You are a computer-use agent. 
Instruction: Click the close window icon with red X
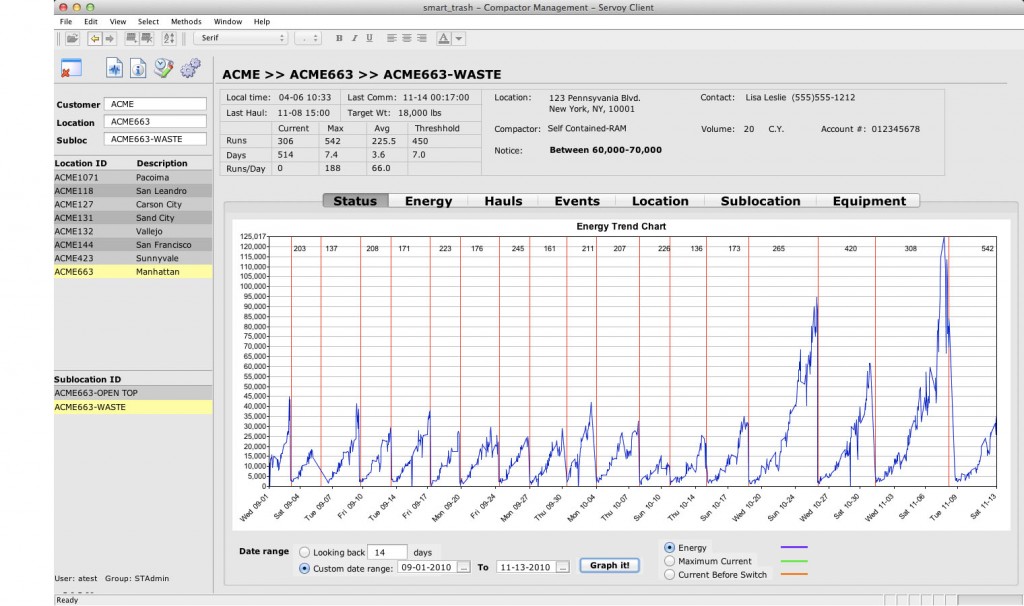(71, 69)
